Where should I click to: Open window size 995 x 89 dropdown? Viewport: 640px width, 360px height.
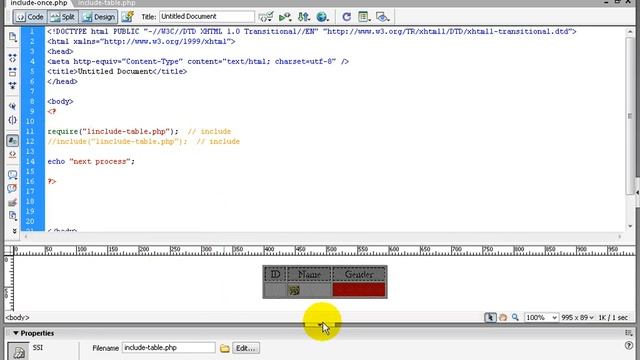click(x=577, y=317)
